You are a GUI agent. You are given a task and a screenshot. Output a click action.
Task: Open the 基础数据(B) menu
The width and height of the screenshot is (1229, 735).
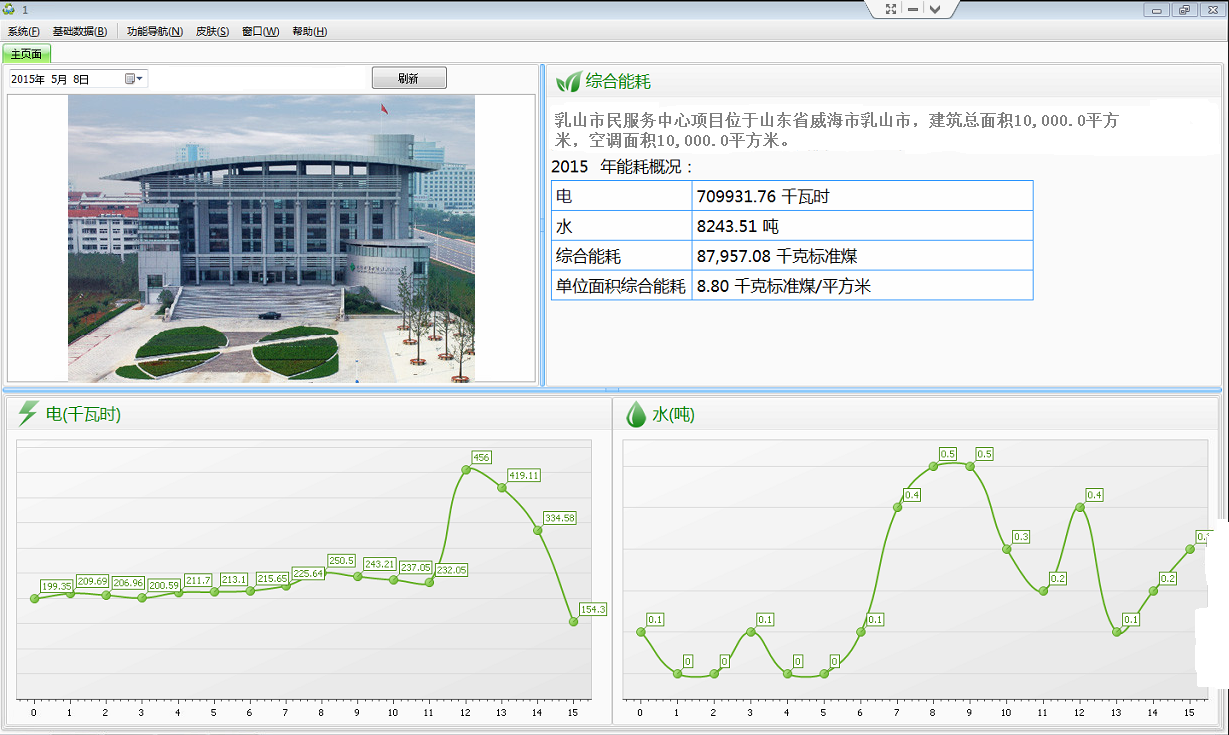79,31
